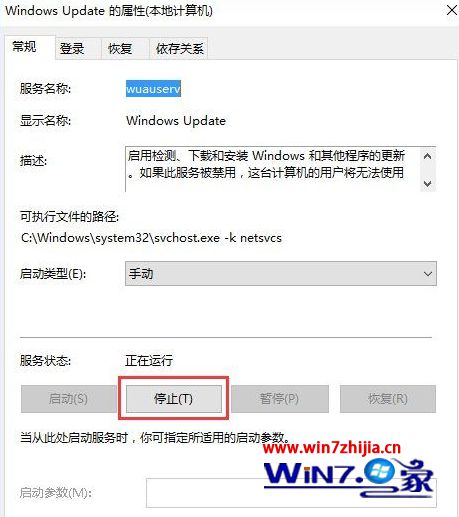Viewport: 459px width, 517px height.
Task: Click into the 启动参数(M) input field
Action: [291, 493]
